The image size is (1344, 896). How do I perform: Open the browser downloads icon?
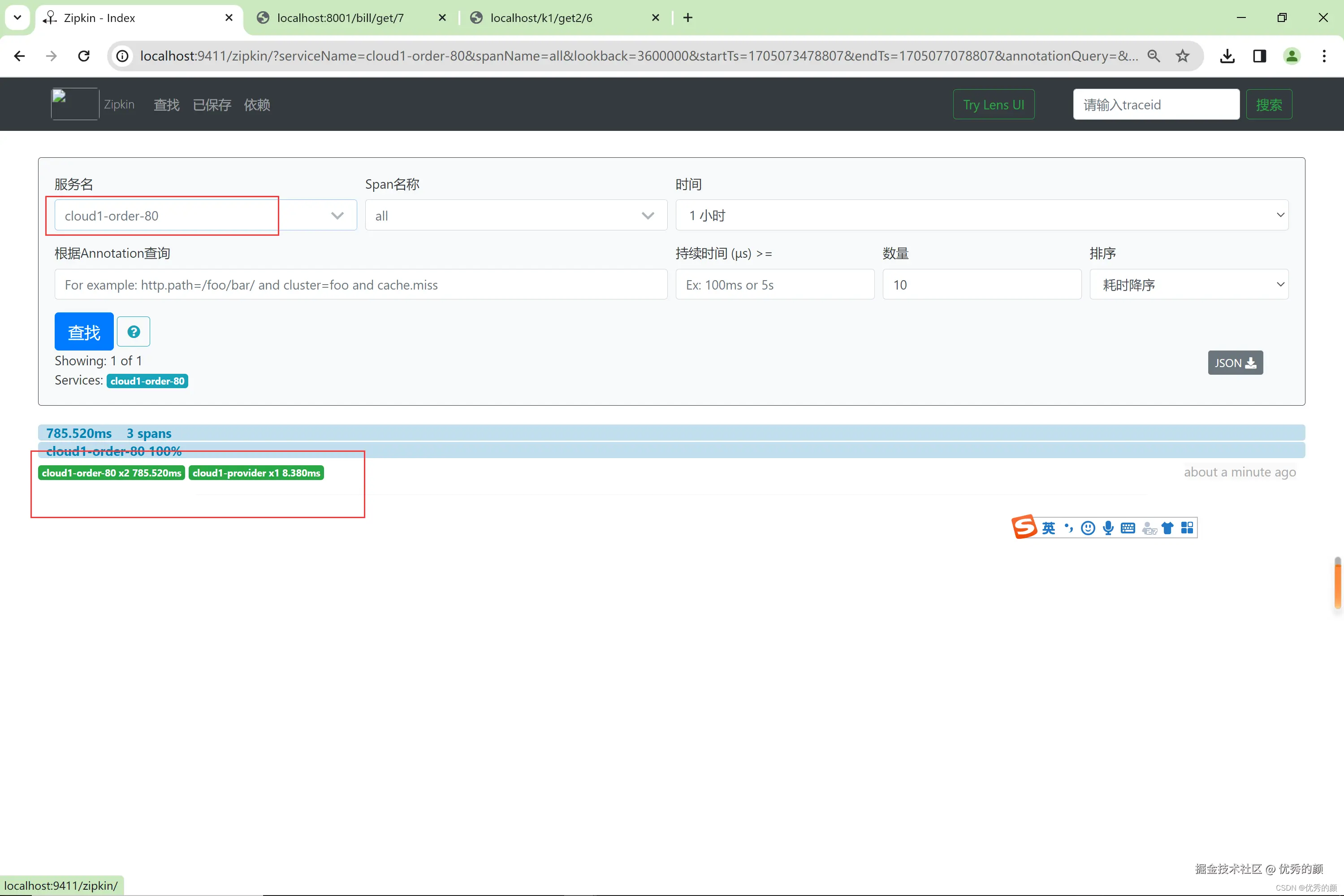point(1227,56)
